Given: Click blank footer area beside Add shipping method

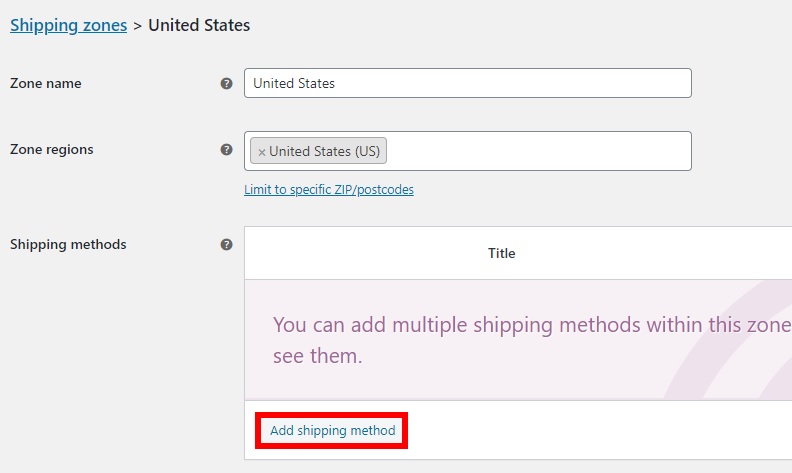Looking at the screenshot, I should point(600,431).
